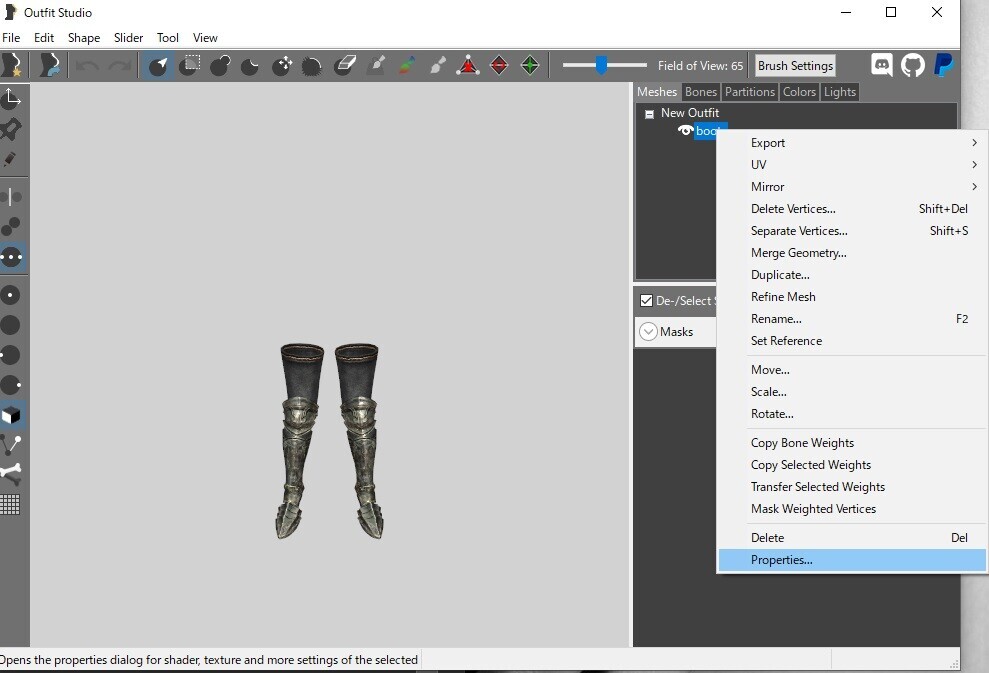The height and width of the screenshot is (673, 989).
Task: Toggle visibility eye of the boots mesh
Action: (x=685, y=131)
